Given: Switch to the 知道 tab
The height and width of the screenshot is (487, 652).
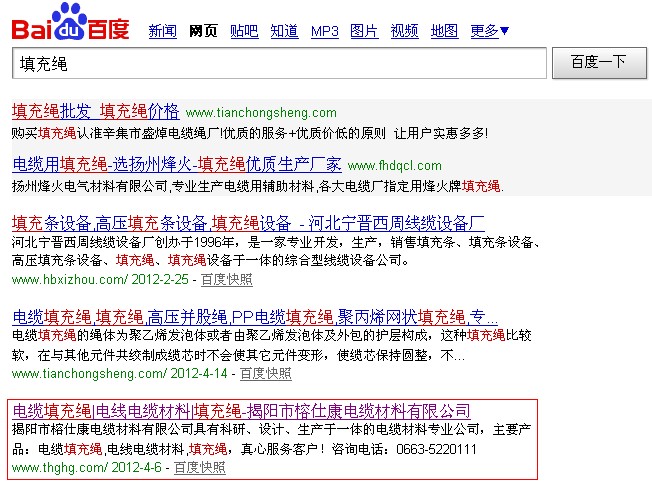Looking at the screenshot, I should (284, 31).
